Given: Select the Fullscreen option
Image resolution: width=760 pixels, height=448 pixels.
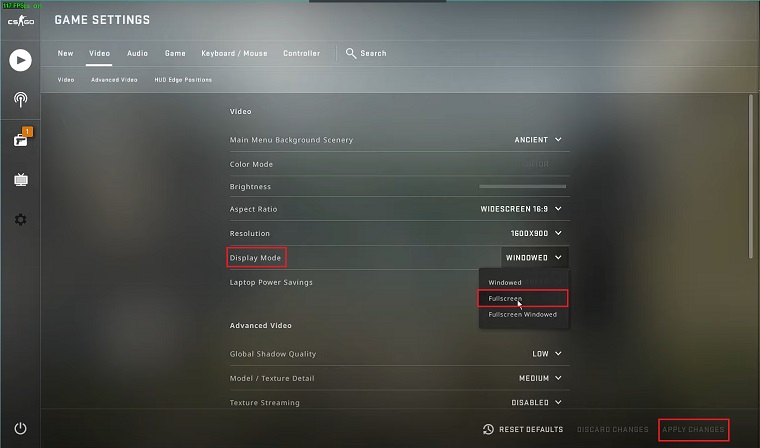Looking at the screenshot, I should (522, 298).
